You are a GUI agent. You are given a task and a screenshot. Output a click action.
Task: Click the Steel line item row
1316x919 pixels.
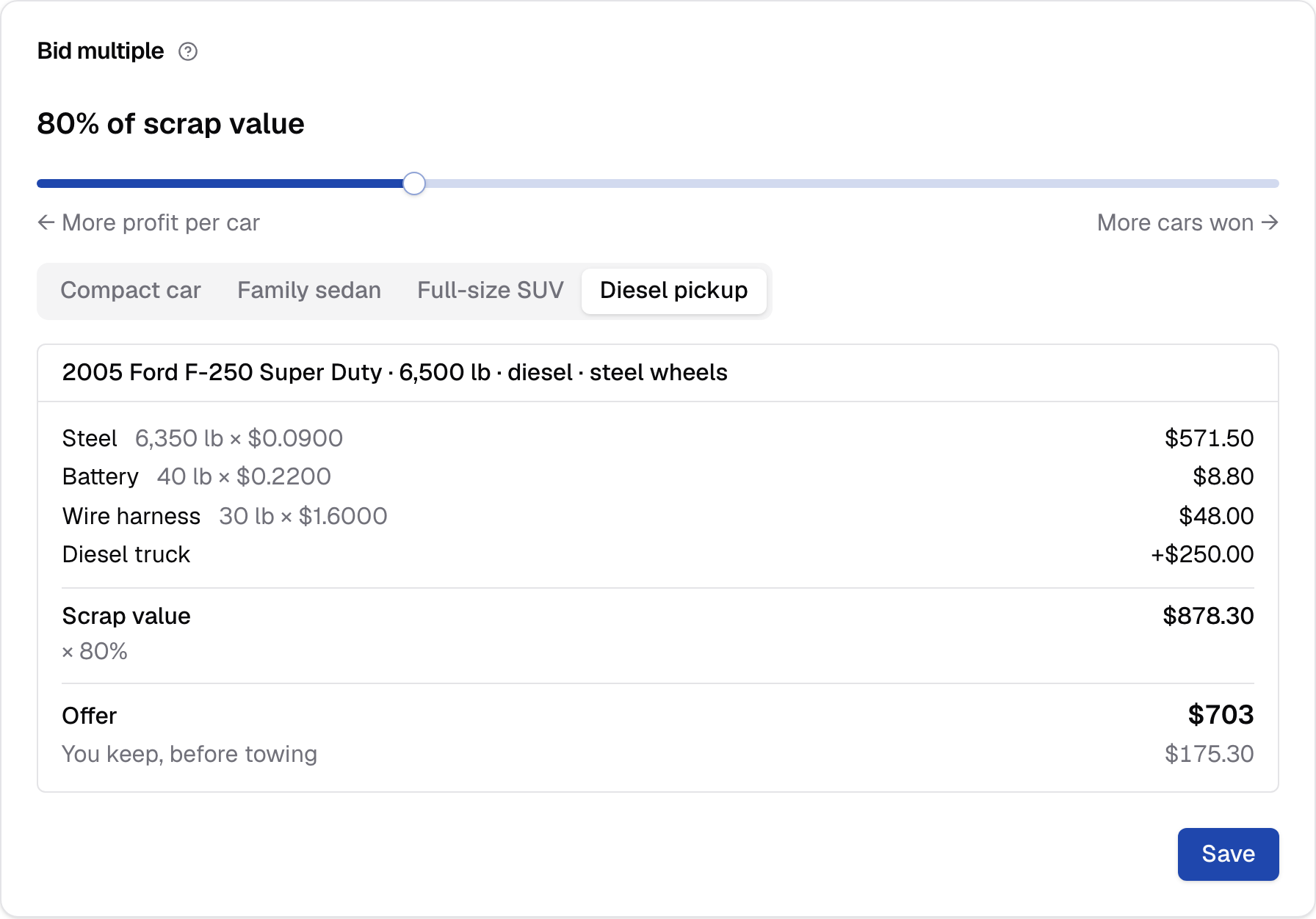tap(658, 438)
